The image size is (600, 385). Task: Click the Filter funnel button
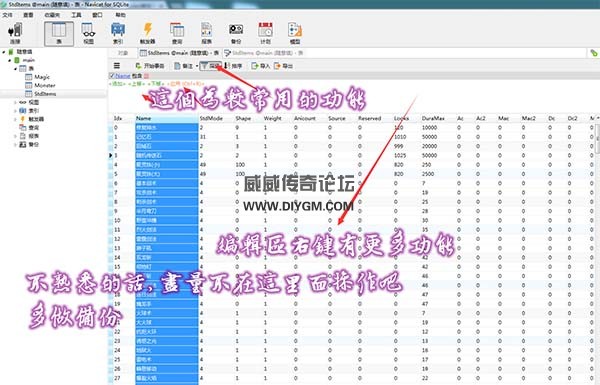coord(210,66)
